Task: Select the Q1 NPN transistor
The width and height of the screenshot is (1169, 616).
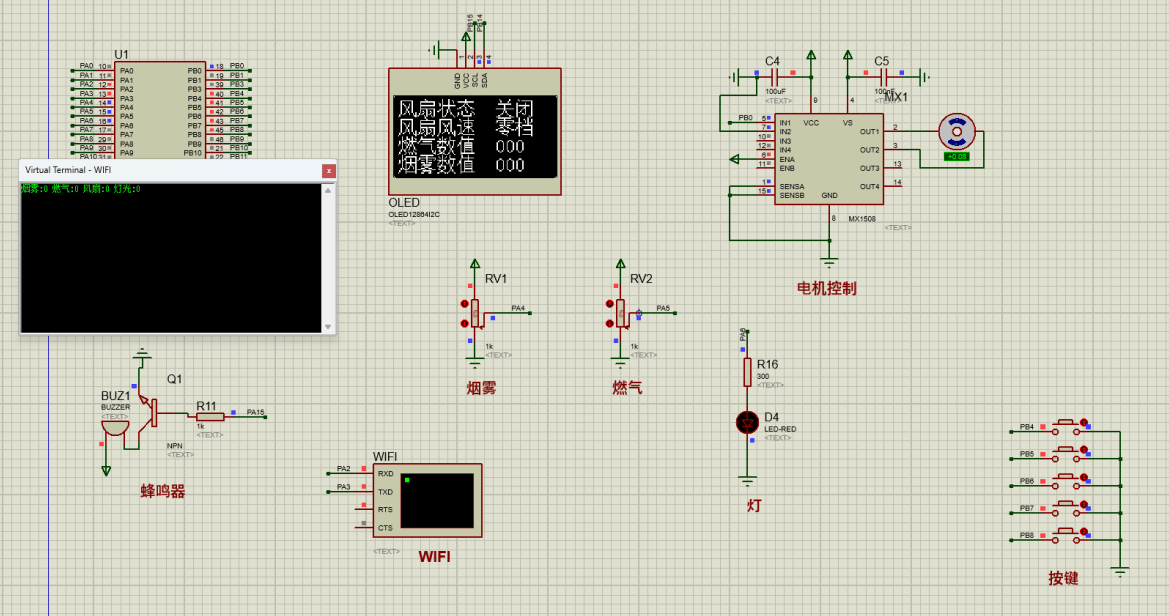Action: (150, 410)
